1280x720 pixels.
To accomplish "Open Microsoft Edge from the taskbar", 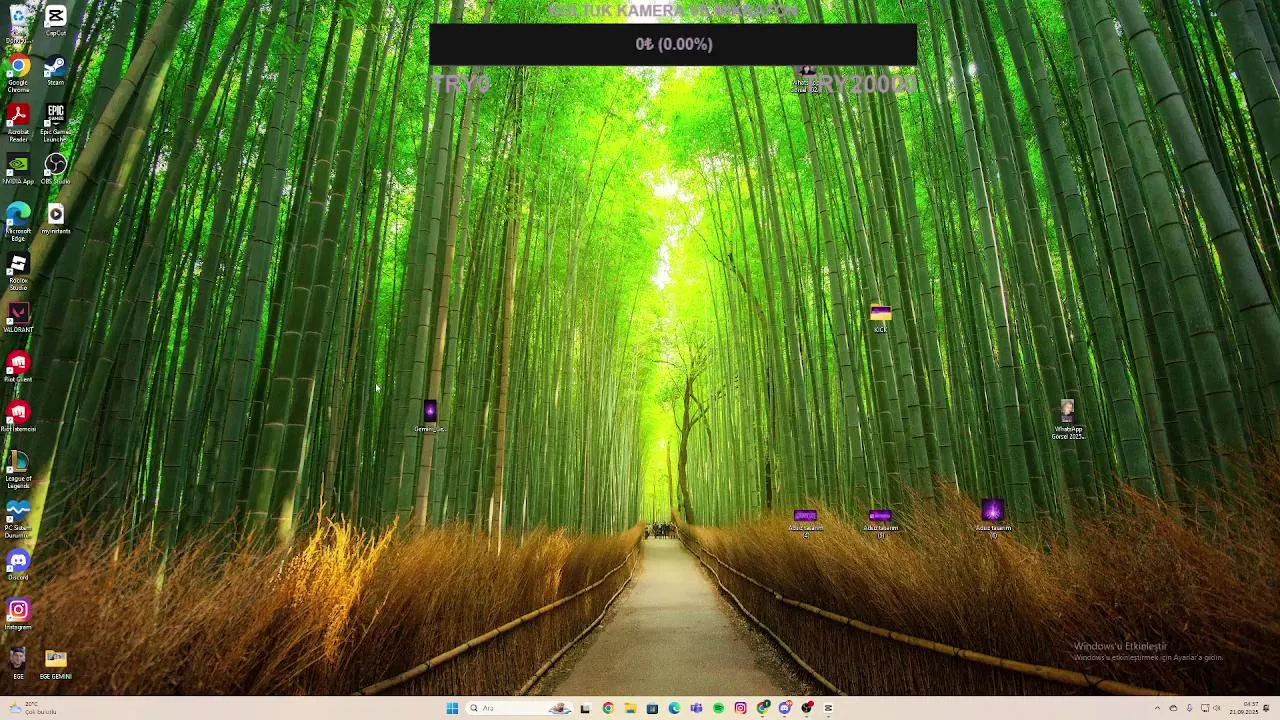I will (x=674, y=708).
